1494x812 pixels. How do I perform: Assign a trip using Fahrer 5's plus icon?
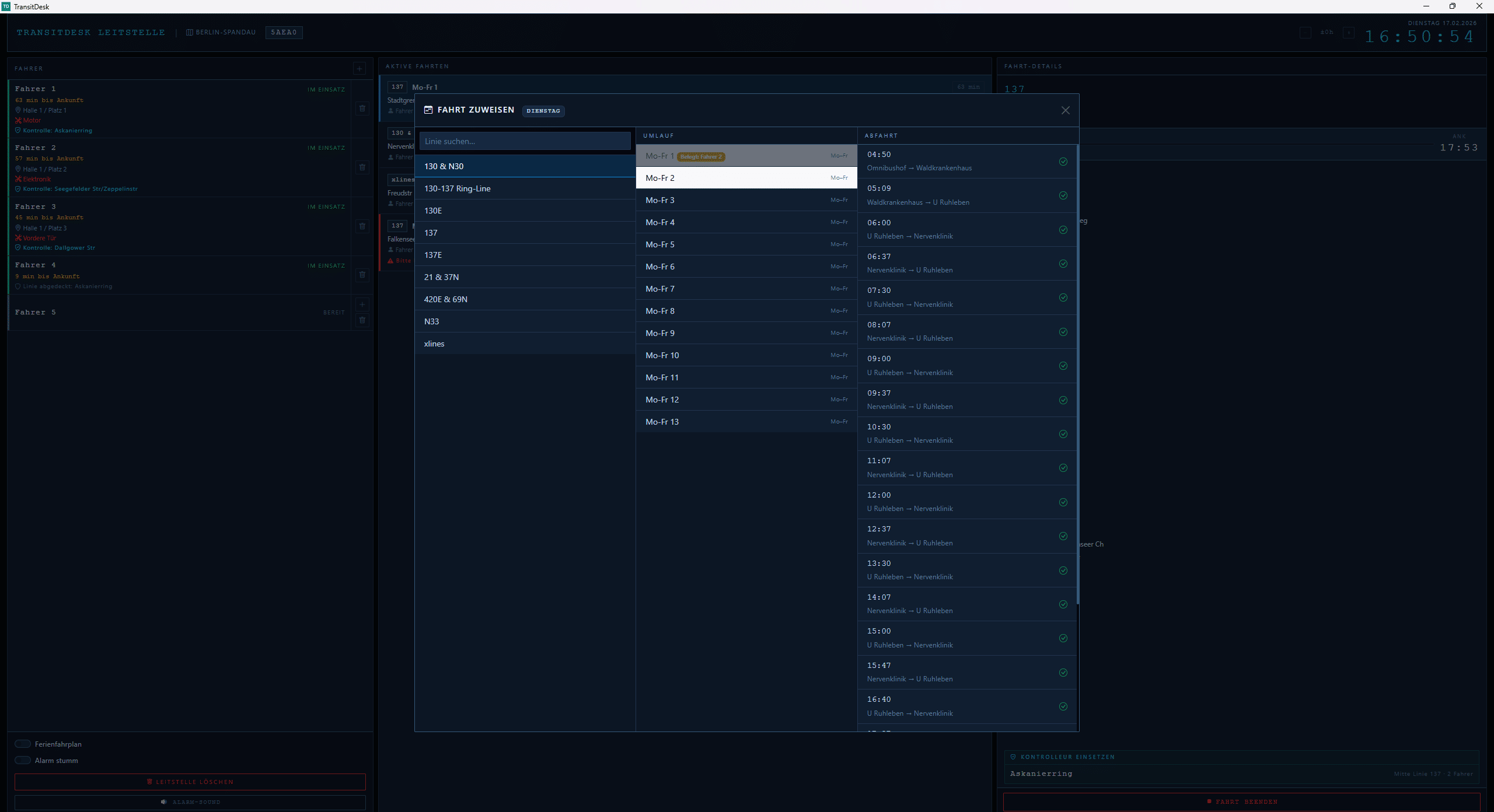pos(362,304)
